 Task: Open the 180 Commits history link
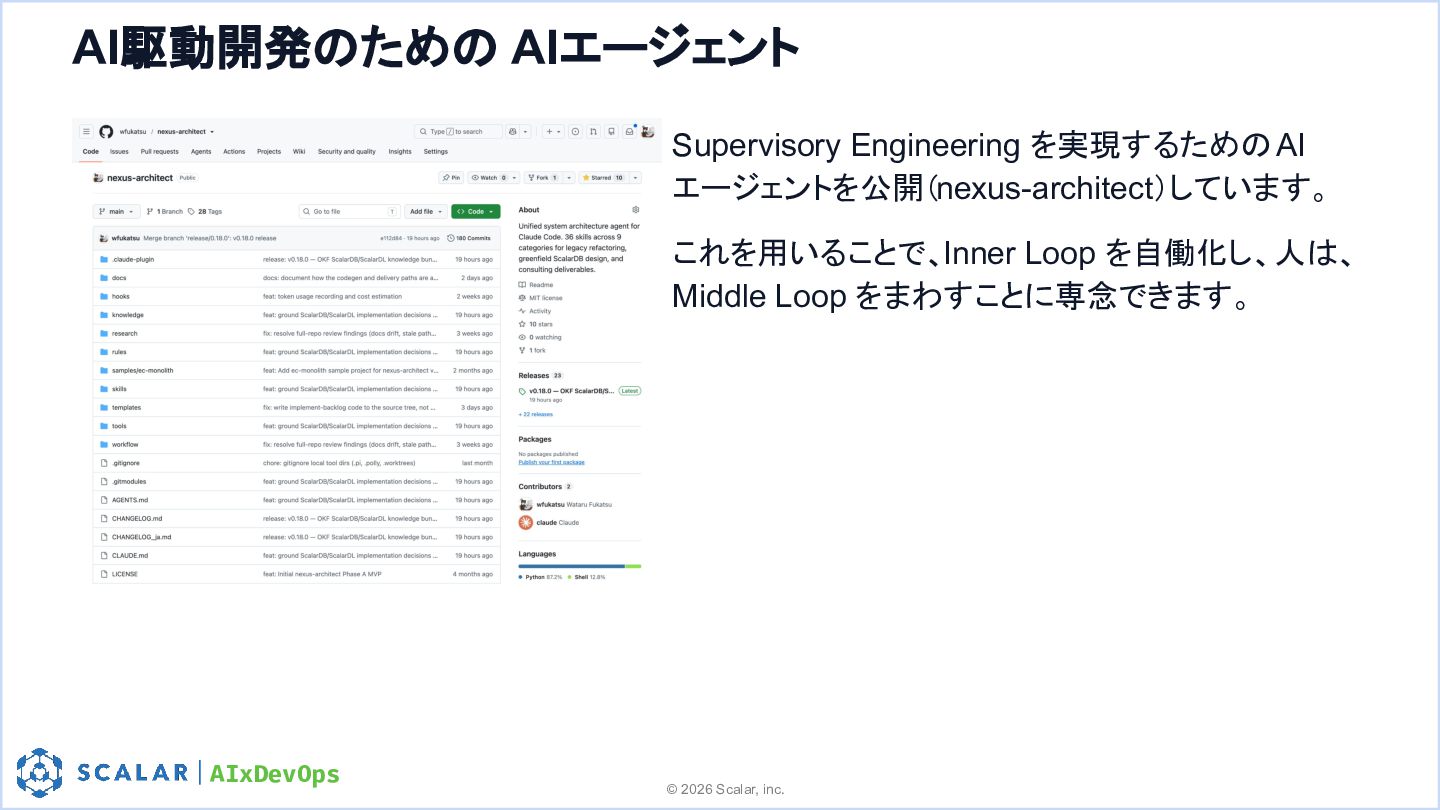coord(469,238)
